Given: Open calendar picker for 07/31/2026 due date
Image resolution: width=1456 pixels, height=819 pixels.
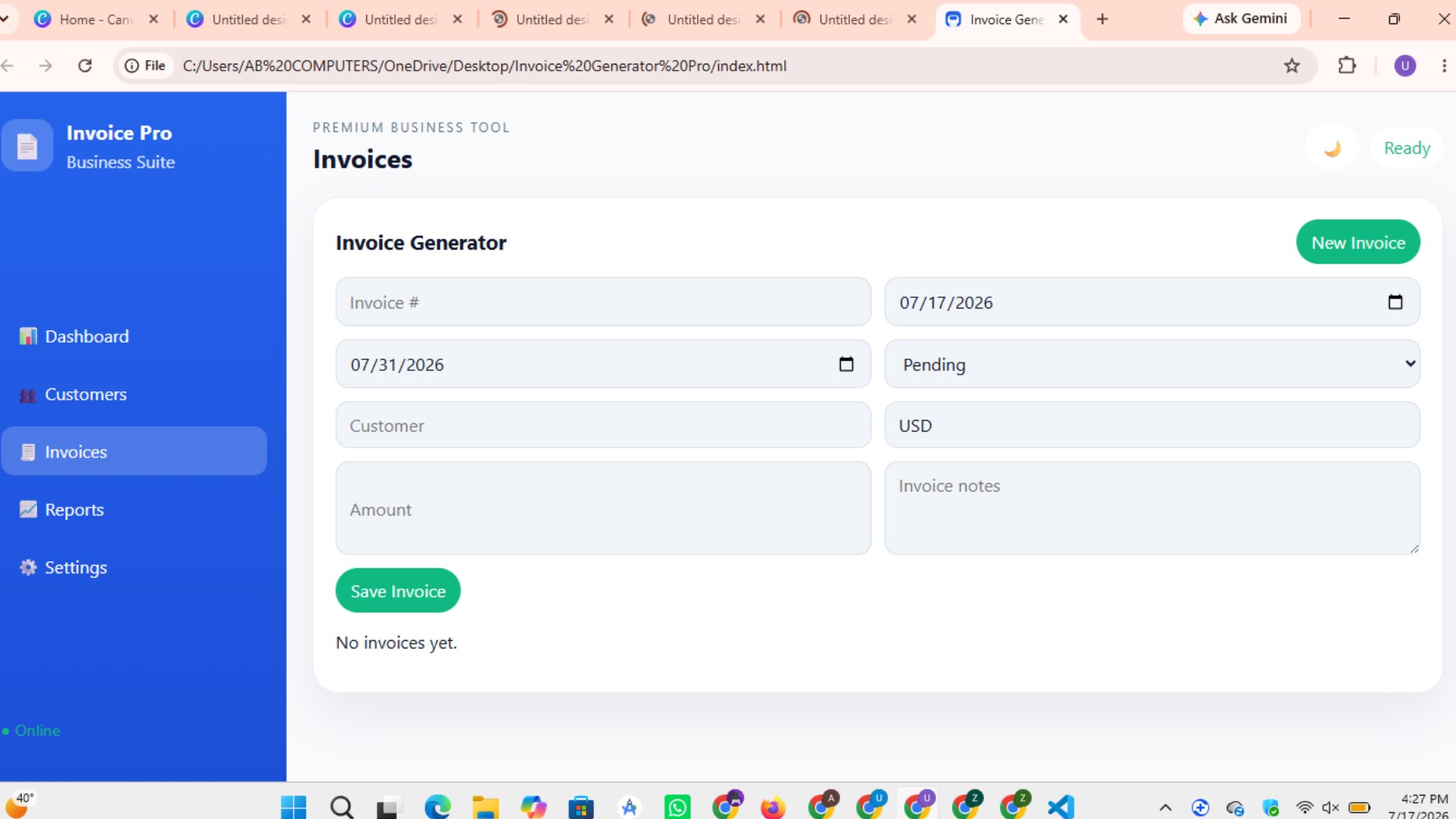Looking at the screenshot, I should [846, 364].
